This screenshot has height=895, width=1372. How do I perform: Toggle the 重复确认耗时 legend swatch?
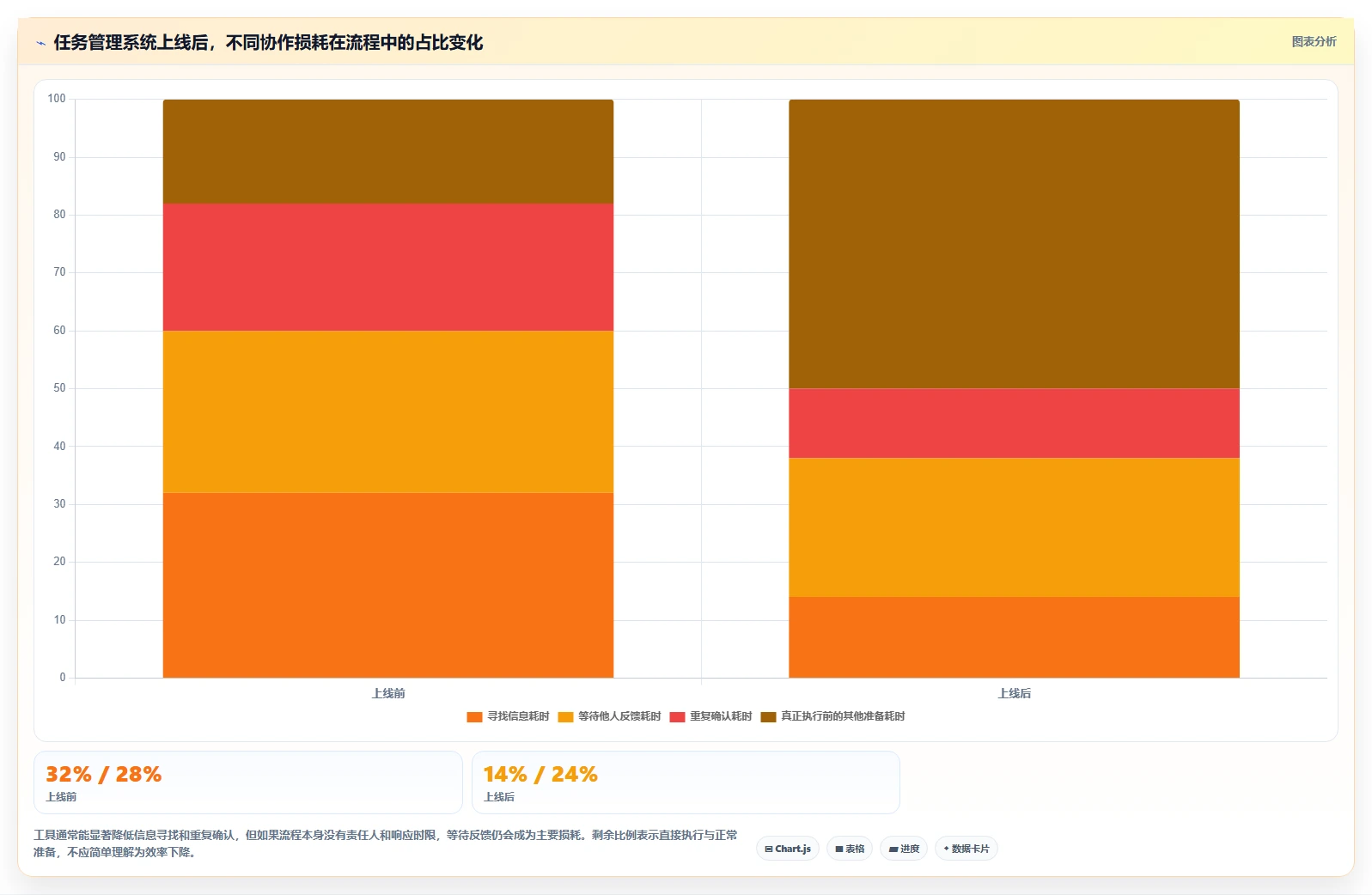click(677, 716)
